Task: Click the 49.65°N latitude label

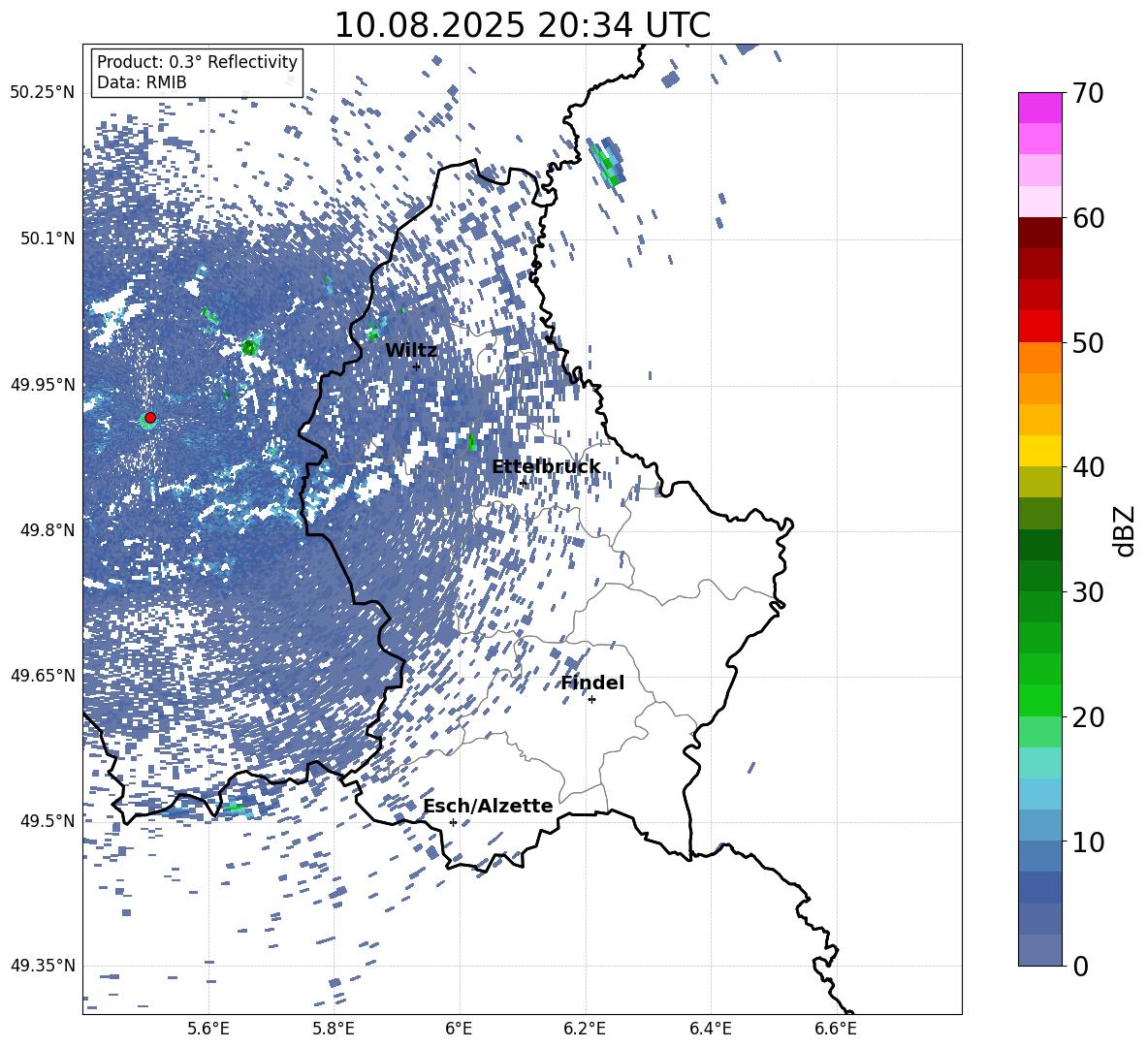Action: point(43,676)
